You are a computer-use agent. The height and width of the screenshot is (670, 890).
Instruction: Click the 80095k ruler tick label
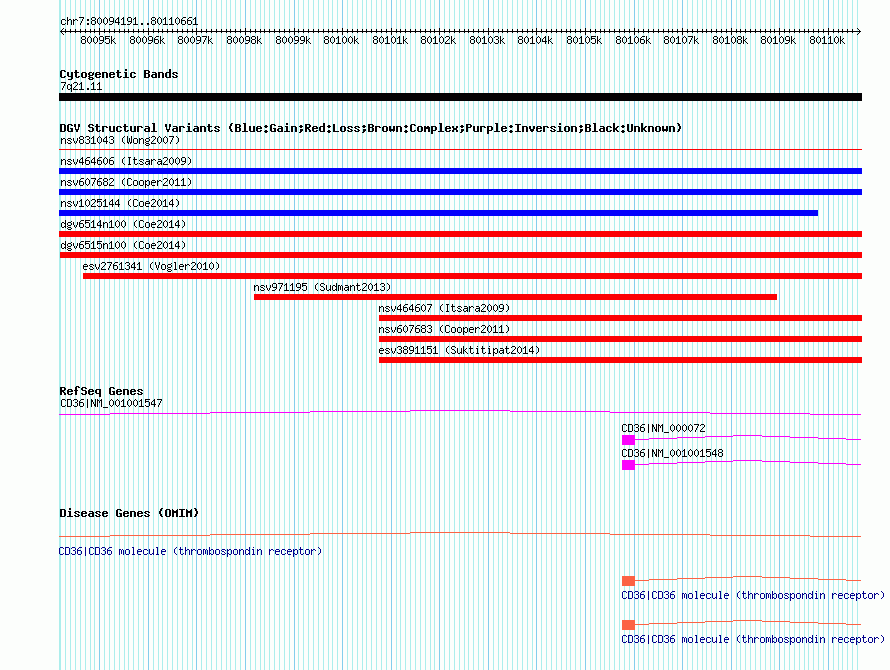[x=98, y=40]
